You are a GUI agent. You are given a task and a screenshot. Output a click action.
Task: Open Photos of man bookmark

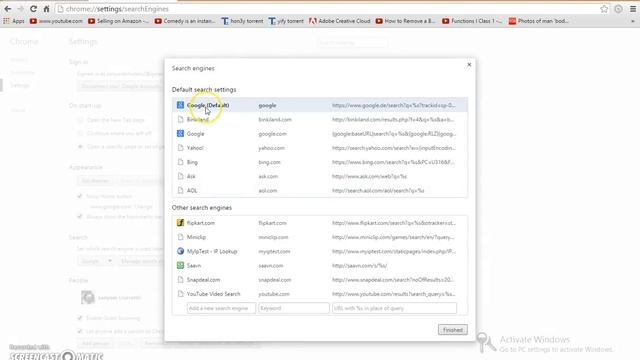(x=538, y=21)
